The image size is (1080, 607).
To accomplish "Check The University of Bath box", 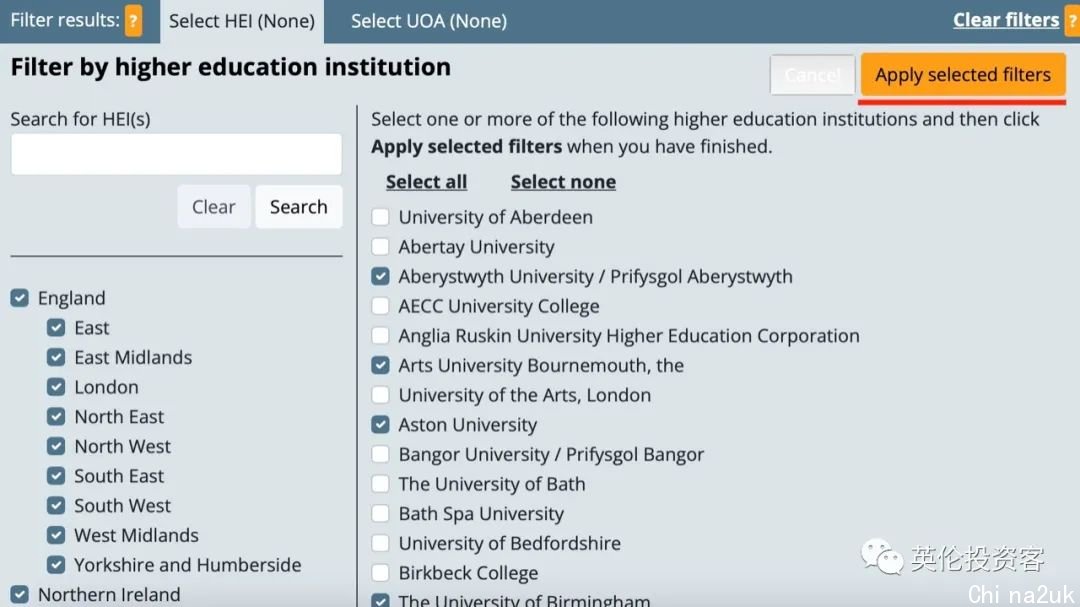I will click(x=380, y=484).
